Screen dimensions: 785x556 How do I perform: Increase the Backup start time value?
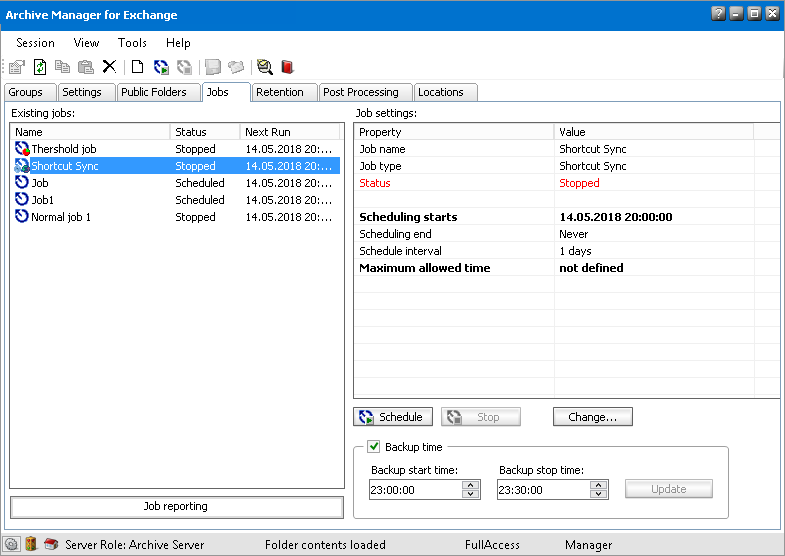click(470, 485)
